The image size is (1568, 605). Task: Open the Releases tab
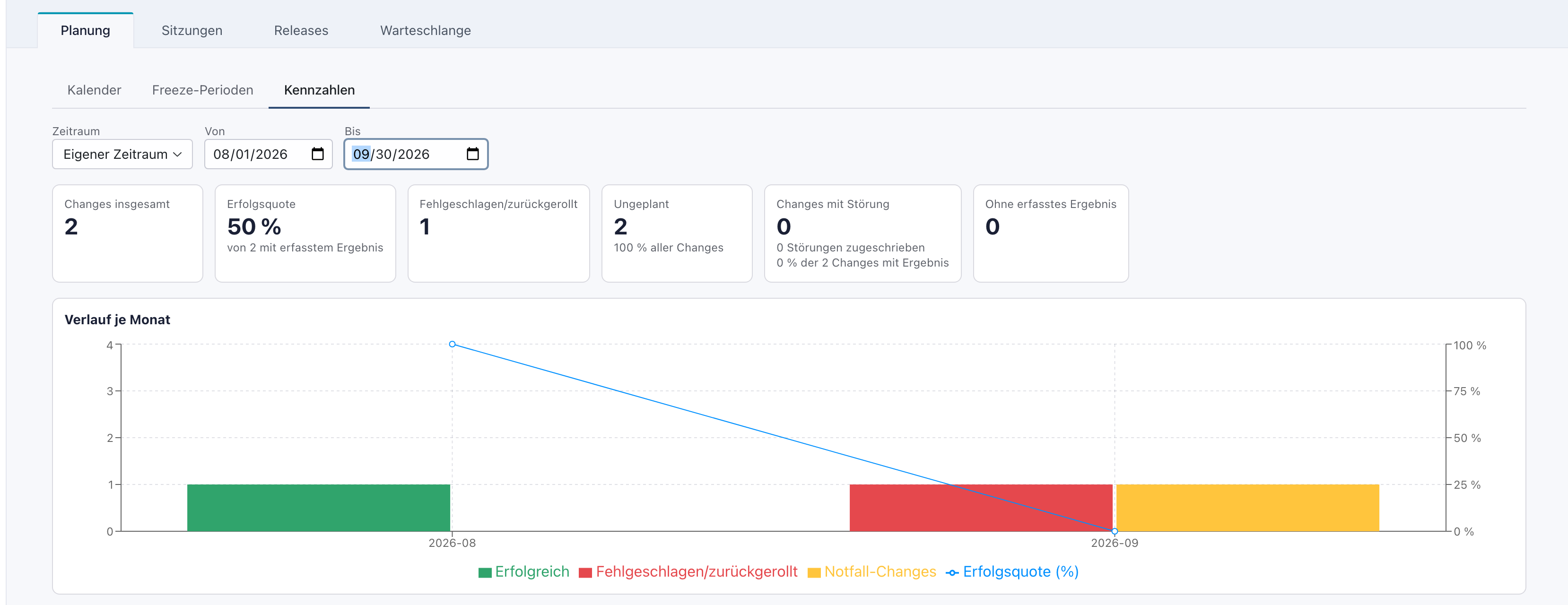point(301,30)
